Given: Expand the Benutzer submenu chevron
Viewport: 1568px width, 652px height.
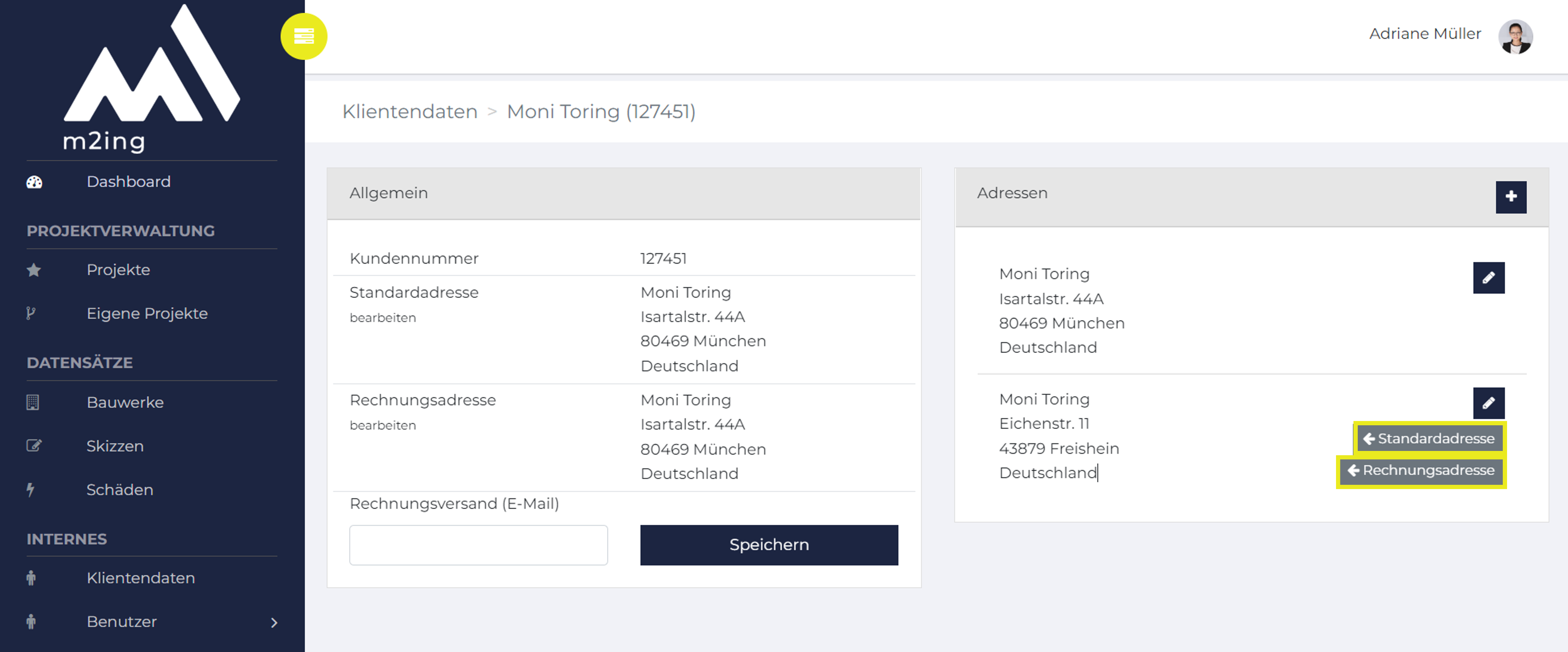Looking at the screenshot, I should click(274, 622).
